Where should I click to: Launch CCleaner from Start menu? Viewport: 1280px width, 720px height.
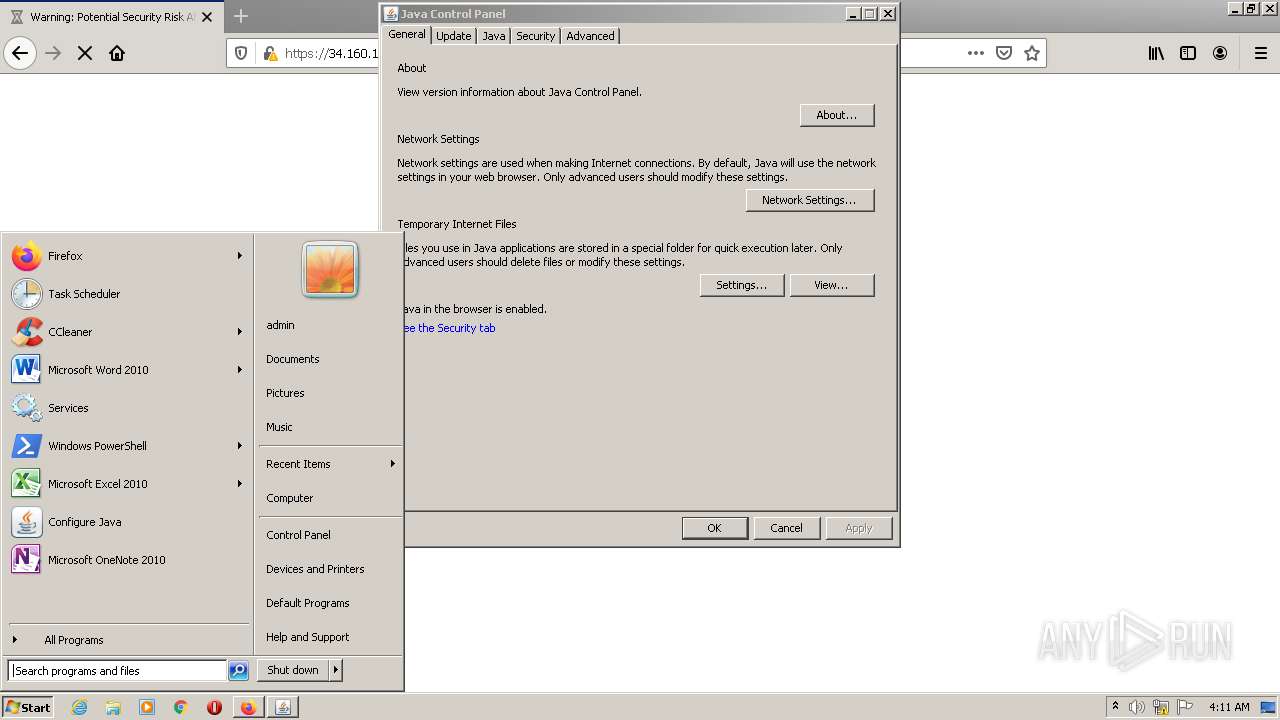tap(27, 332)
